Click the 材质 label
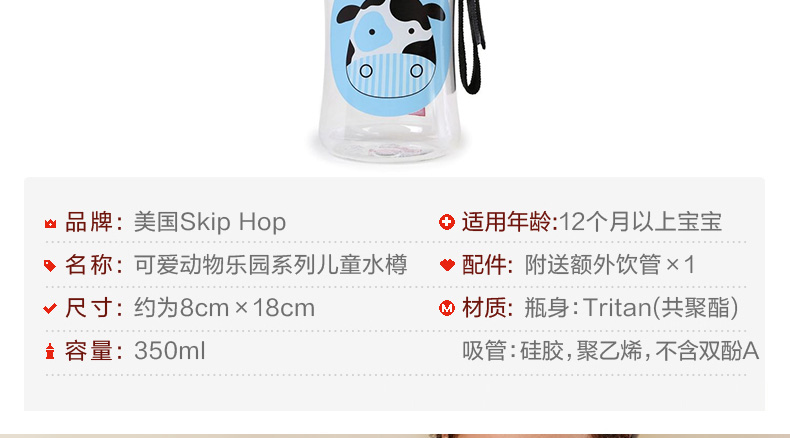The width and height of the screenshot is (790, 438). [487, 308]
